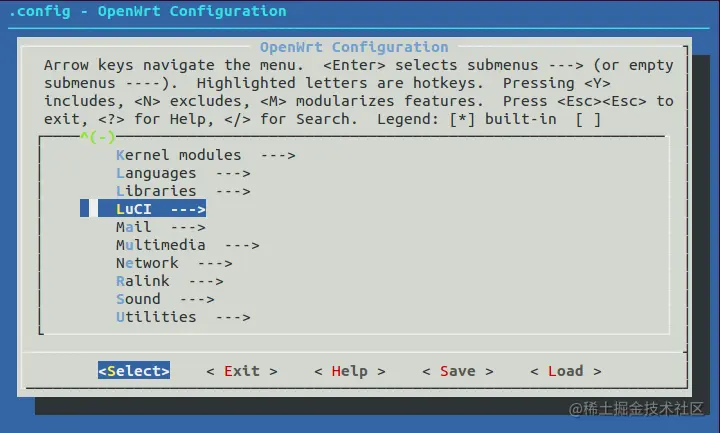Image resolution: width=720 pixels, height=433 pixels.
Task: Click the ^(-) scroll-up indicator
Action: 98,137
